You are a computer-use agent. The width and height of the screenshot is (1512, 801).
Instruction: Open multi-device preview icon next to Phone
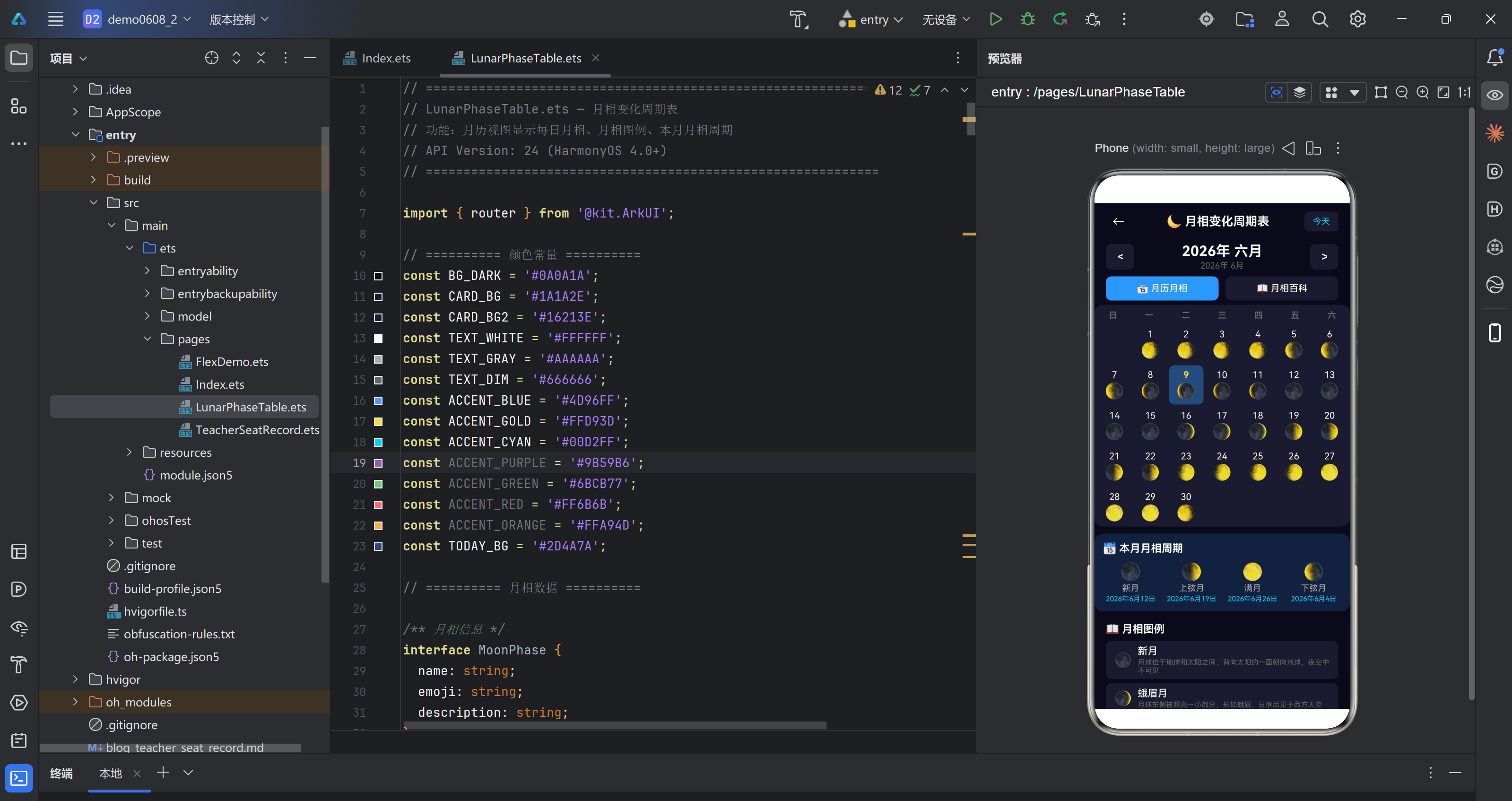coord(1312,148)
